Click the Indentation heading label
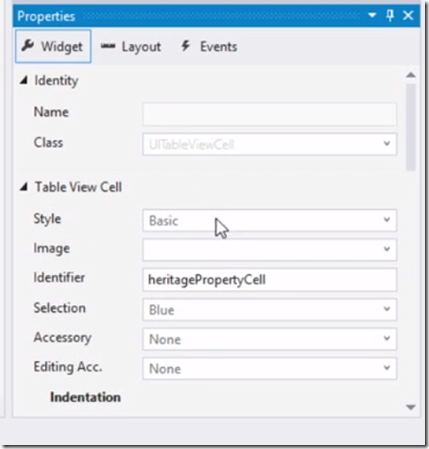This screenshot has width=429, height=449. [85, 397]
